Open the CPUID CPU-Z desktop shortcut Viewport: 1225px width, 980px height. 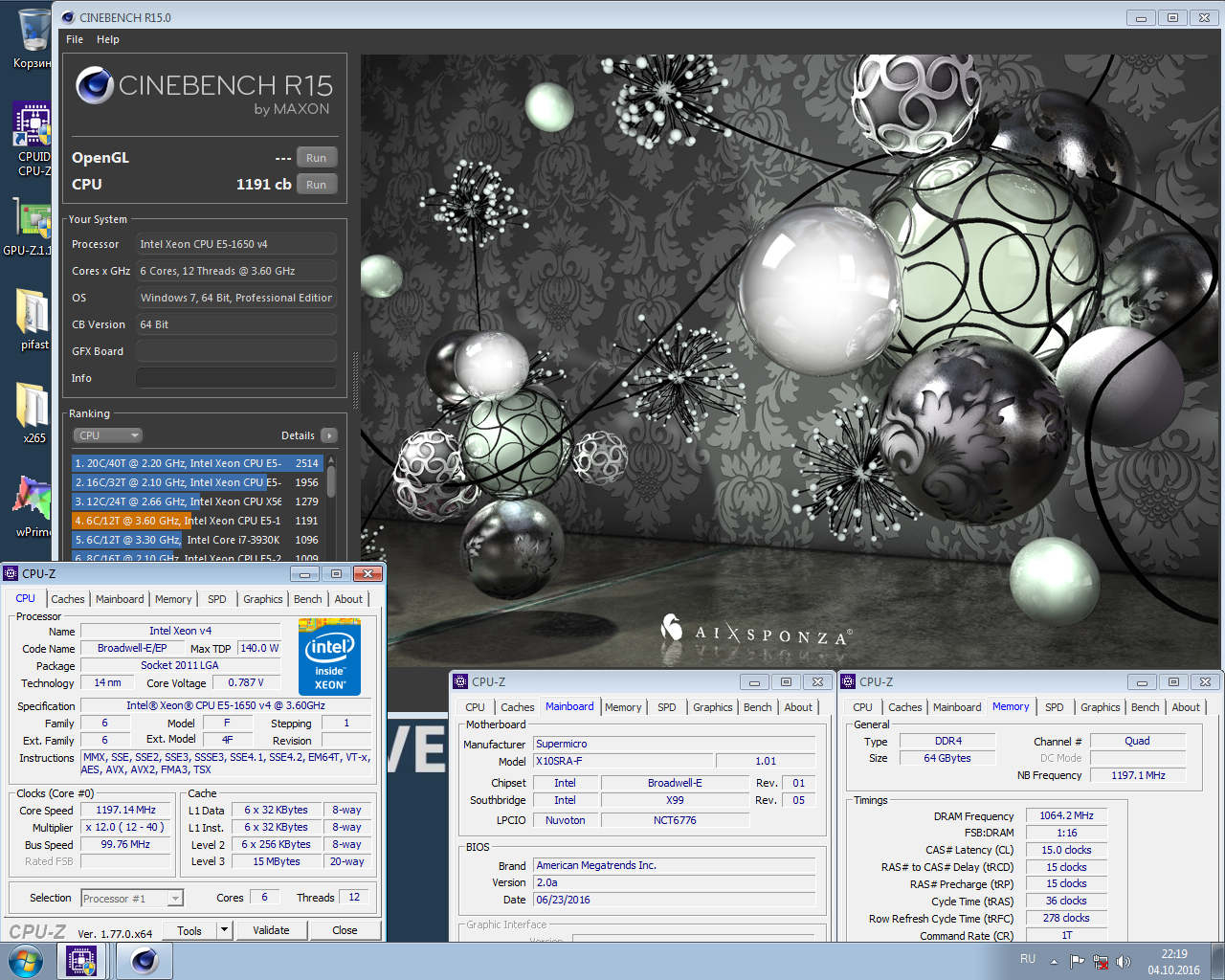(x=33, y=140)
